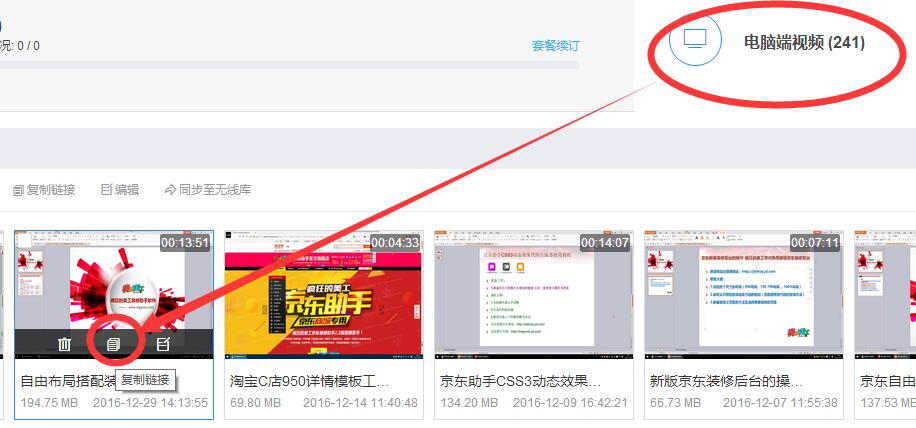This screenshot has width=916, height=428.
Task: Open the 套餐续订 link
Action: [556, 46]
